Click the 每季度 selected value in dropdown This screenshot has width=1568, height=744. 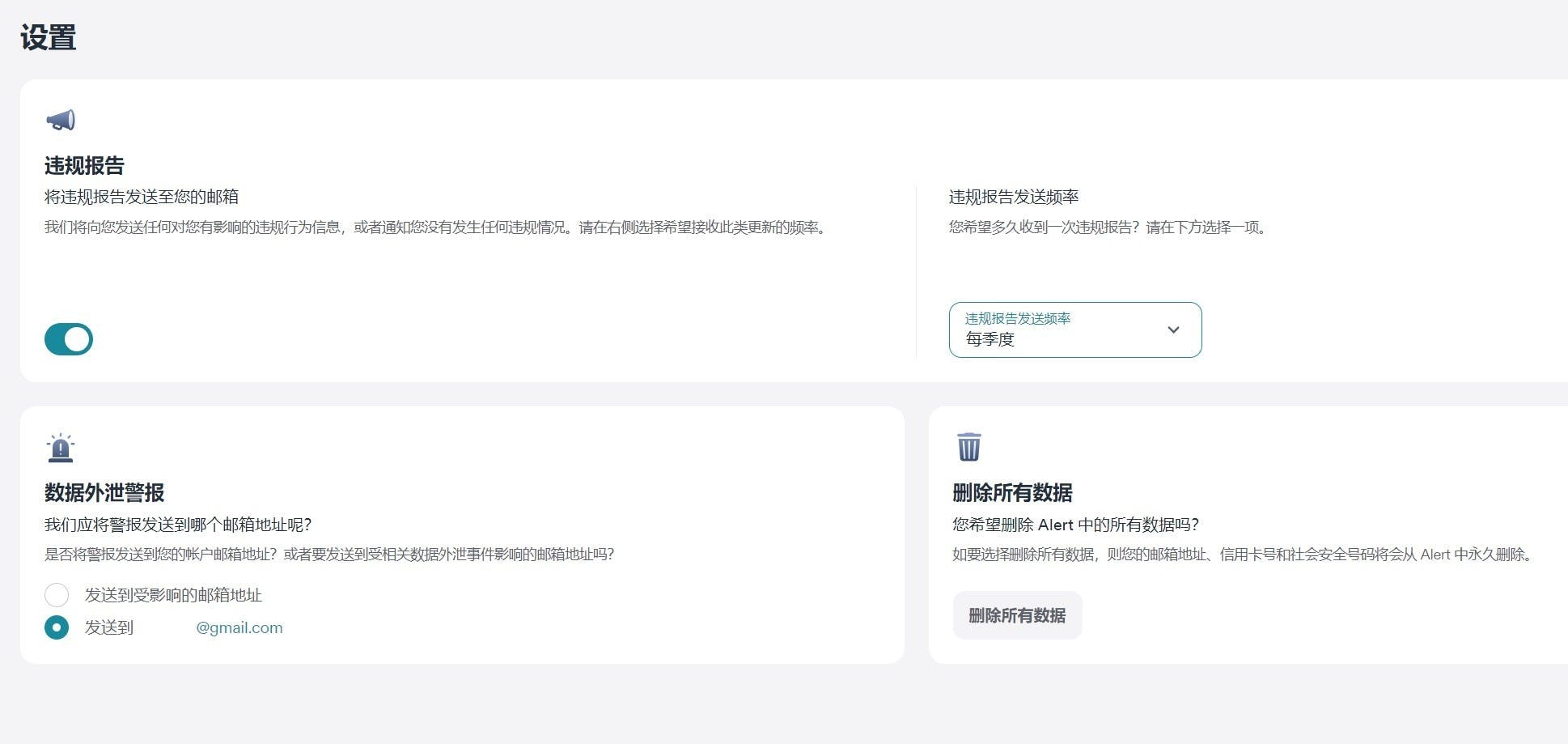(x=990, y=339)
